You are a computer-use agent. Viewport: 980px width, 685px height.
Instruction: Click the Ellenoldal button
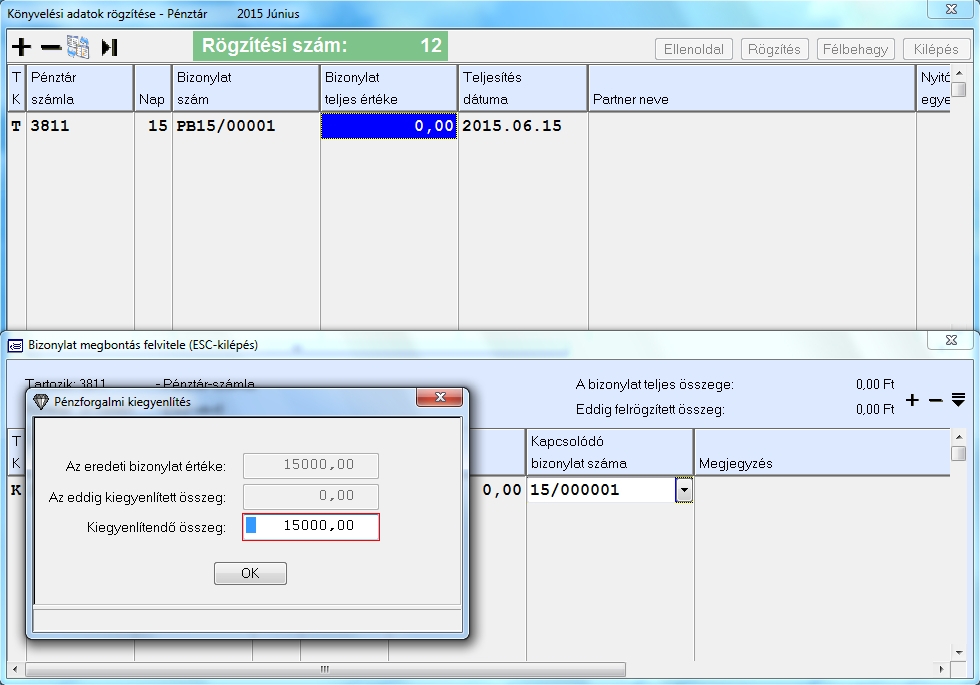coord(694,49)
